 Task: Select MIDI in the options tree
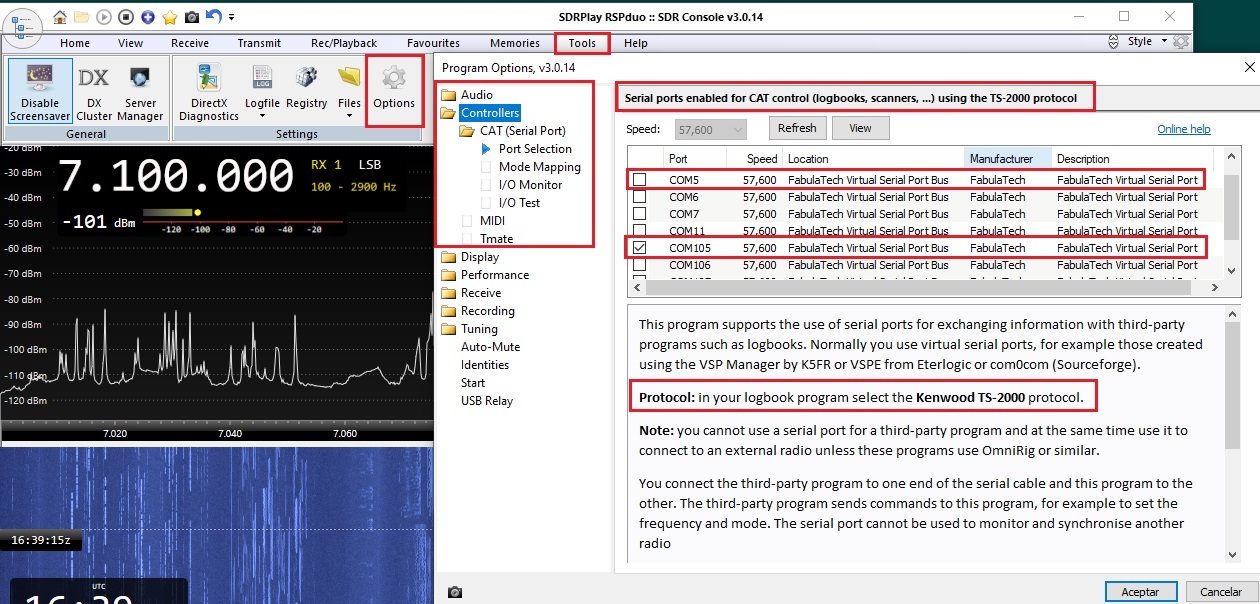(492, 221)
